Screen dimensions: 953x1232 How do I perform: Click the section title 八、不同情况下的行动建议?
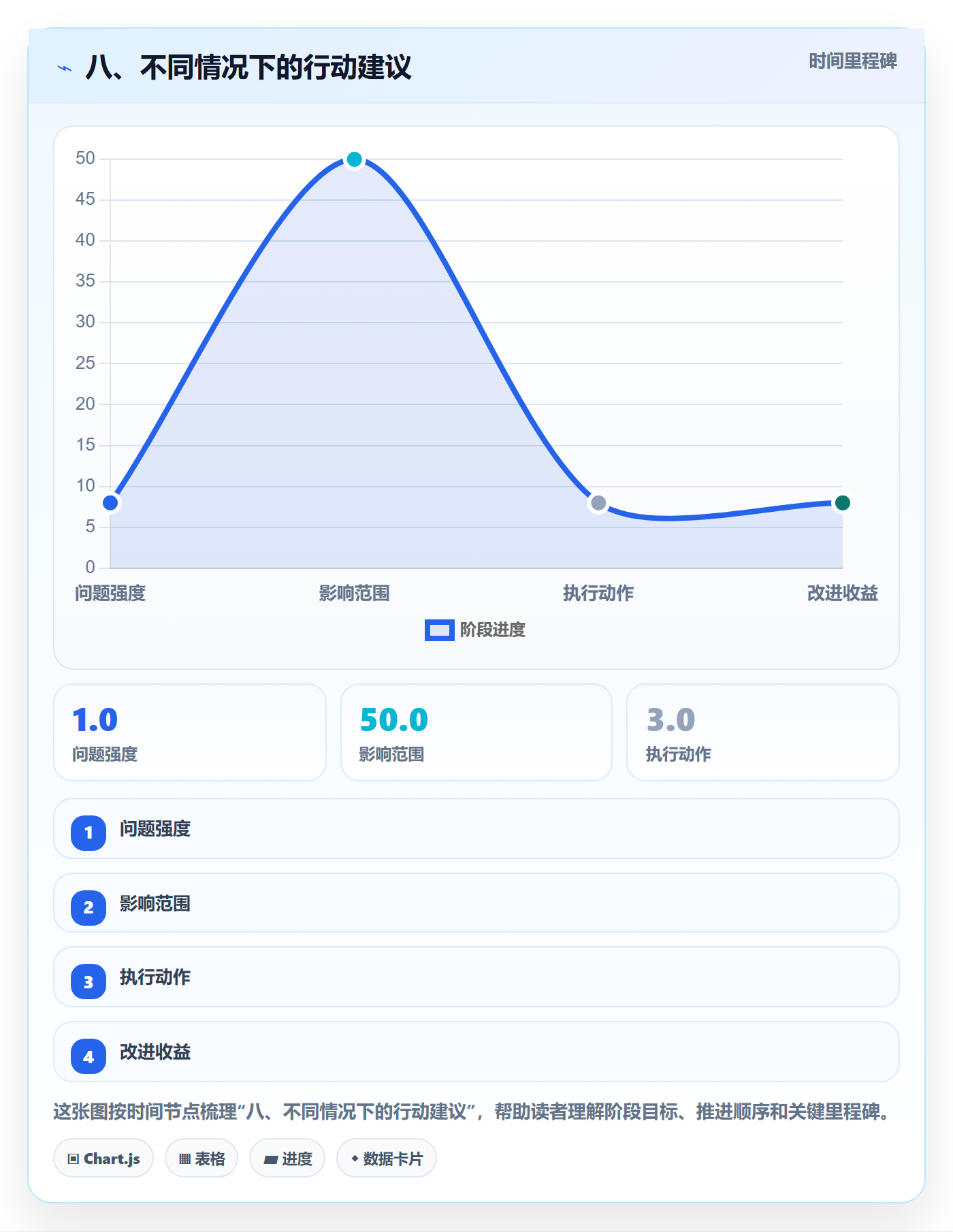tap(248, 67)
